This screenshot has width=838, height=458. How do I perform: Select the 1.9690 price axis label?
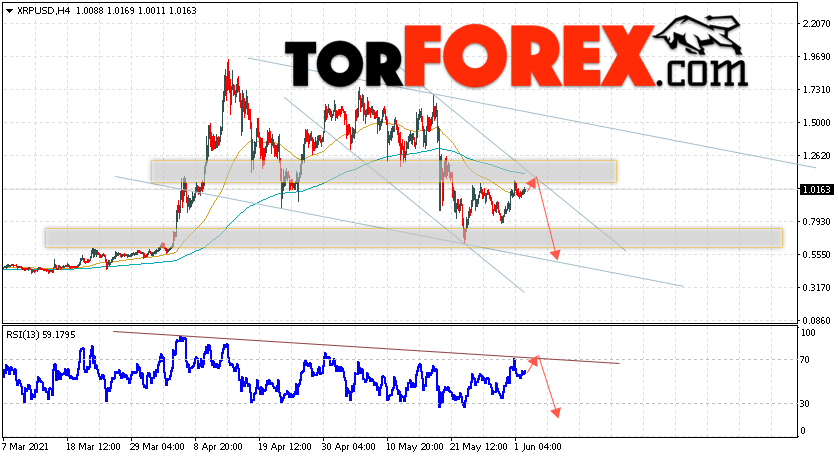coord(817,57)
